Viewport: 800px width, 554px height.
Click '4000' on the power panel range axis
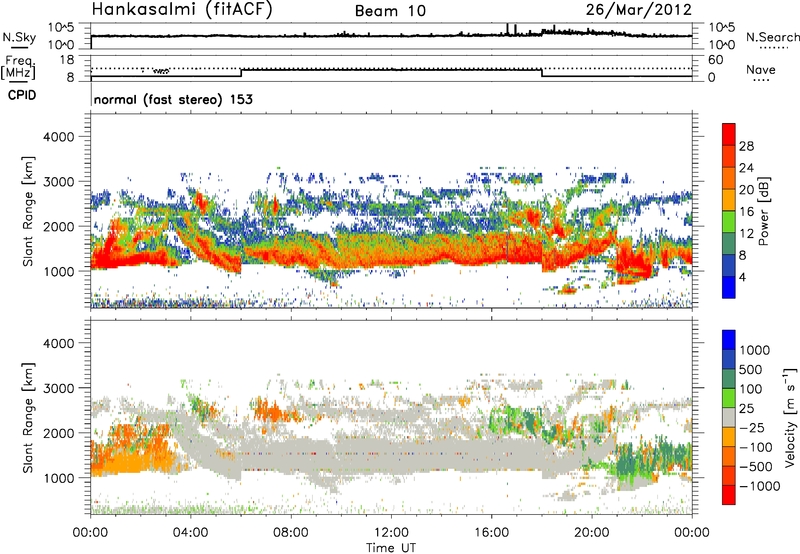click(x=59, y=137)
